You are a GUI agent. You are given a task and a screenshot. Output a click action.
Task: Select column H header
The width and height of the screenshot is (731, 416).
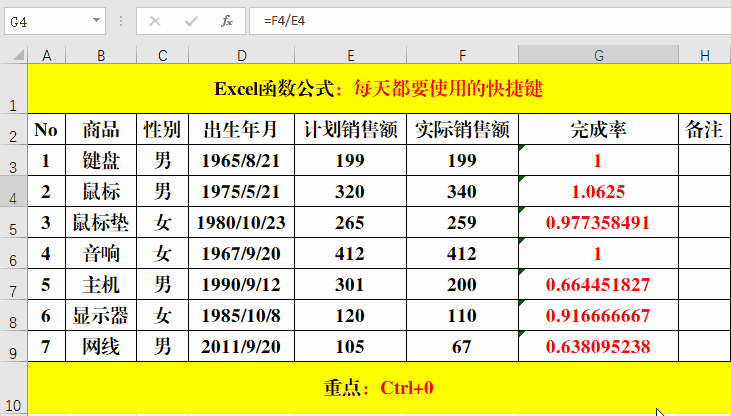(705, 55)
